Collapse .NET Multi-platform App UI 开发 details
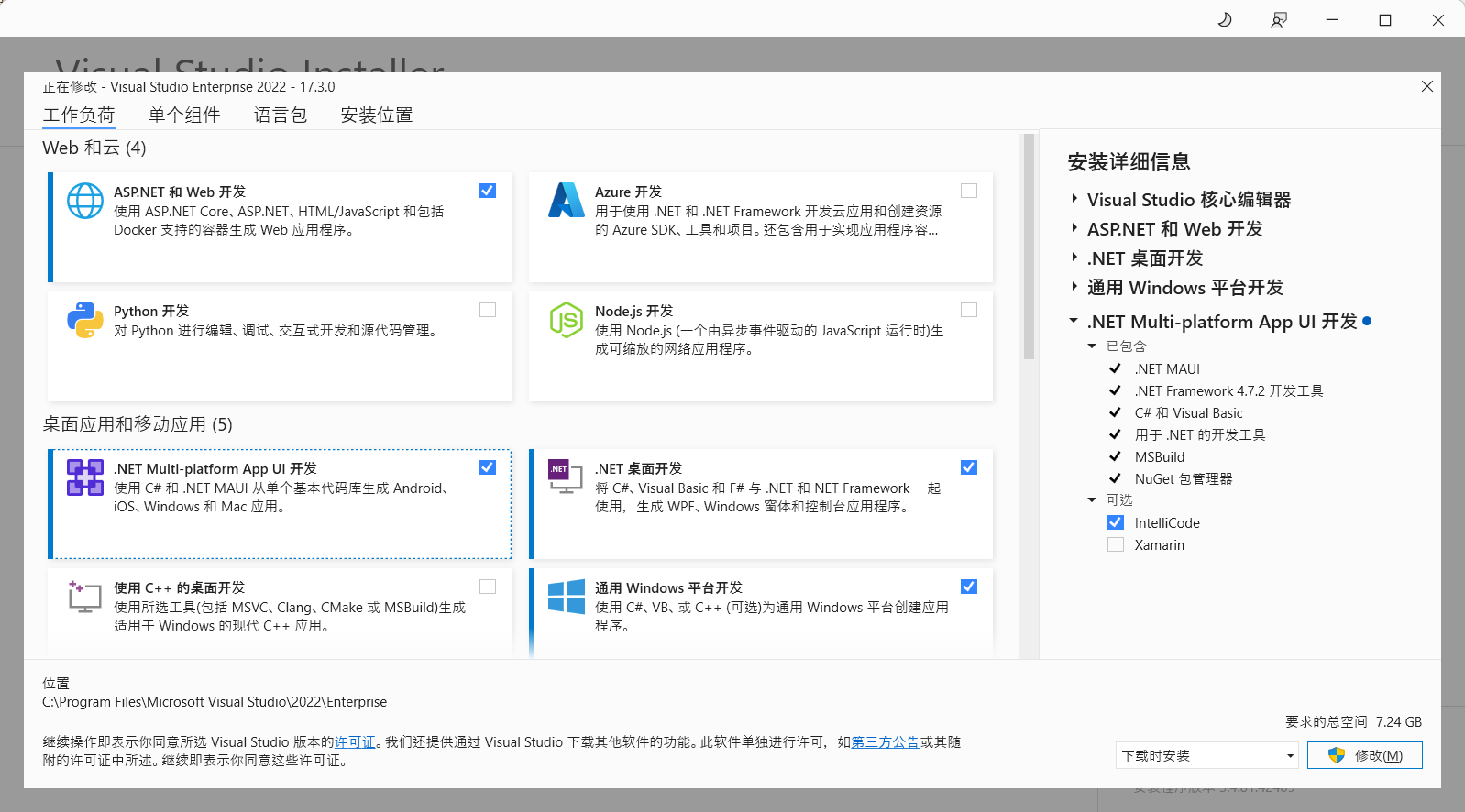The width and height of the screenshot is (1465, 812). coord(1074,321)
